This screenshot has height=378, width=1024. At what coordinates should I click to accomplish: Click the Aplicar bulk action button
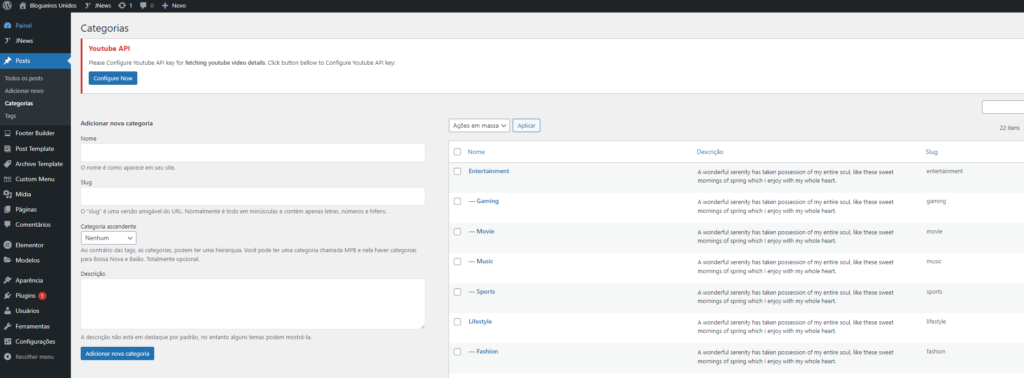coord(526,125)
